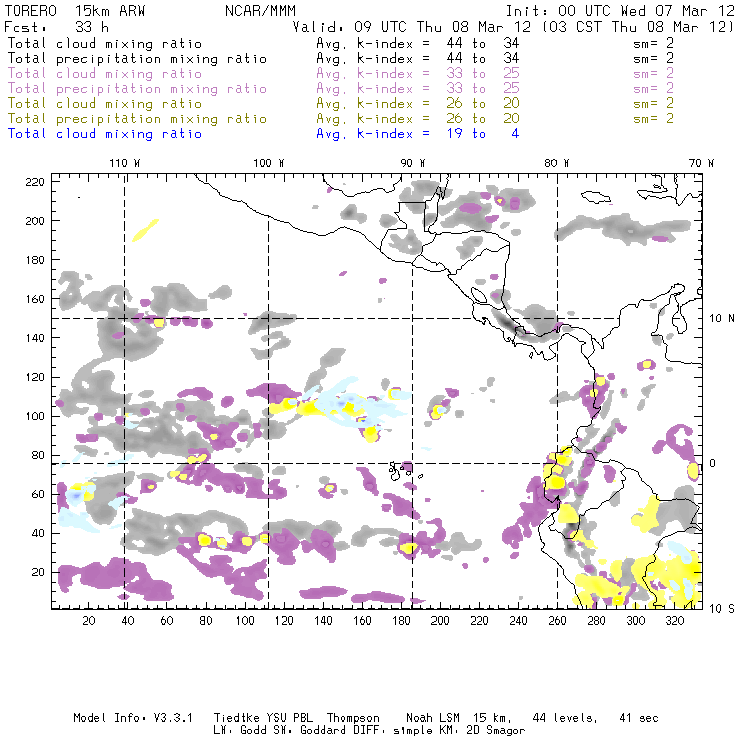
Task: Click the '70 W' longitude label
Action: click(x=701, y=163)
